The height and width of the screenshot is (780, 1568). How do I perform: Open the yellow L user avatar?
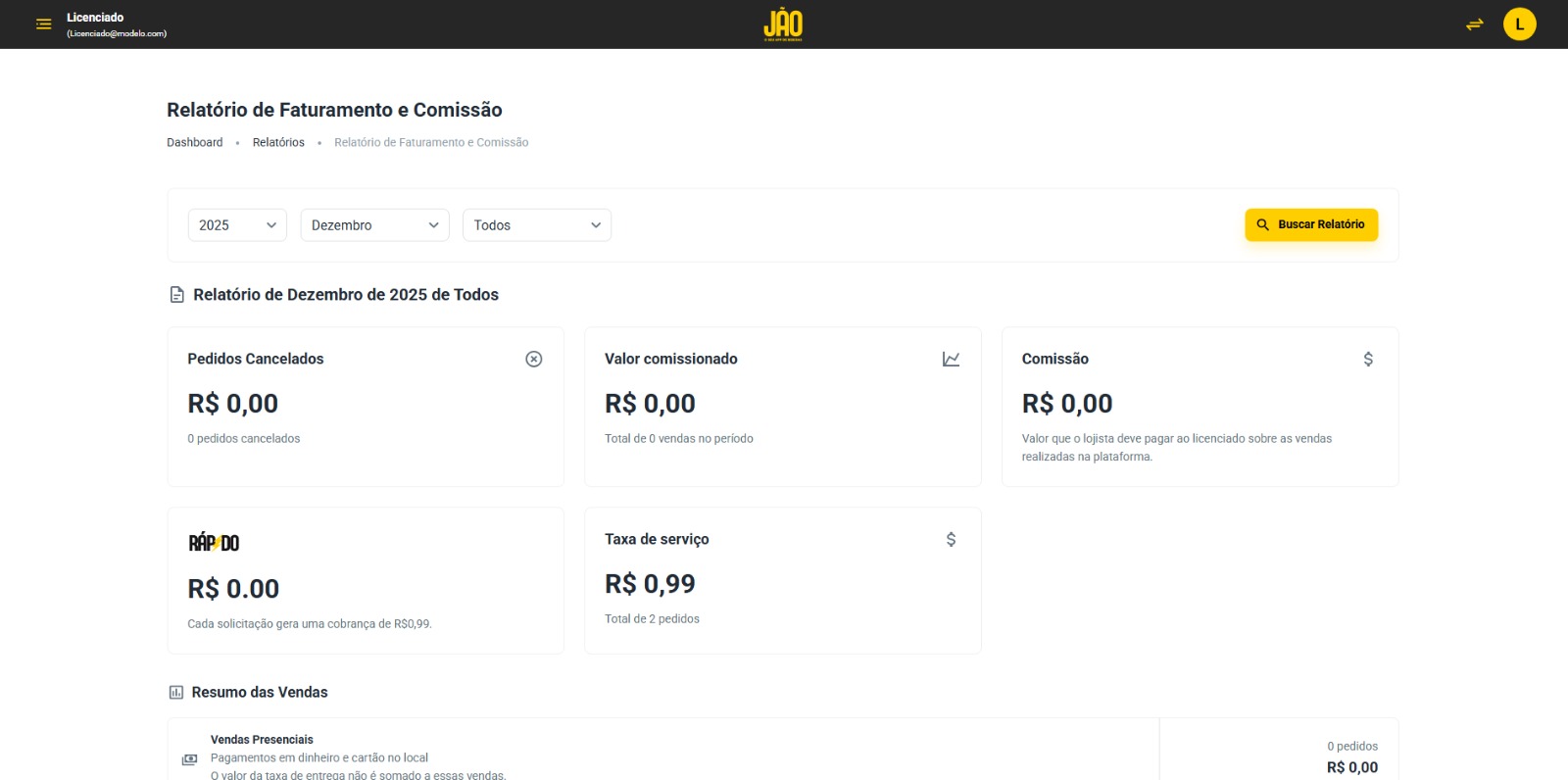click(x=1519, y=24)
